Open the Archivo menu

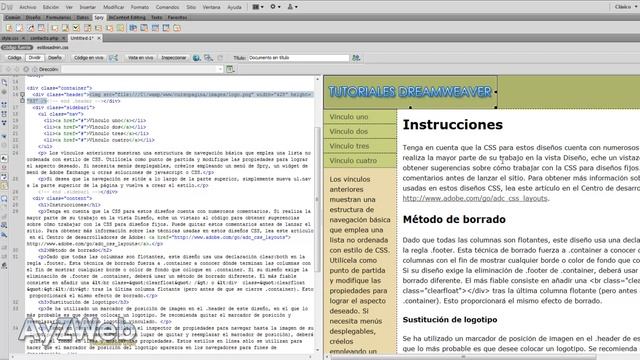tap(28, 7)
